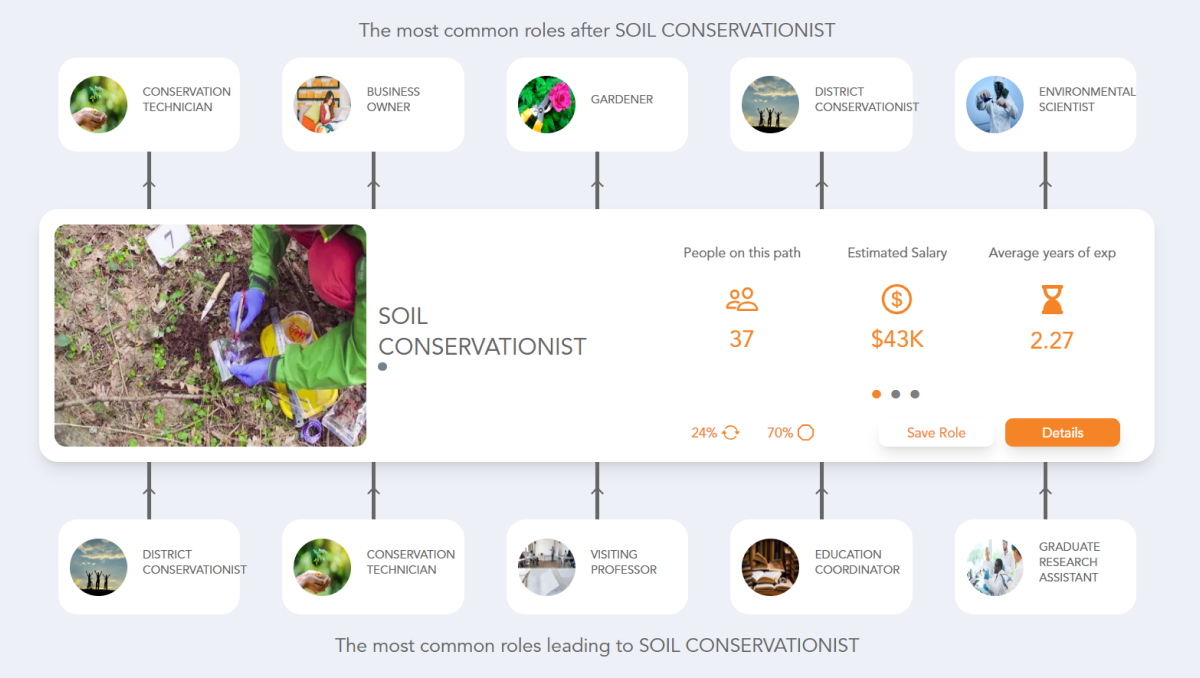Image resolution: width=1200 pixels, height=678 pixels.
Task: Click the hourglass years-of-experience icon
Action: click(1051, 299)
